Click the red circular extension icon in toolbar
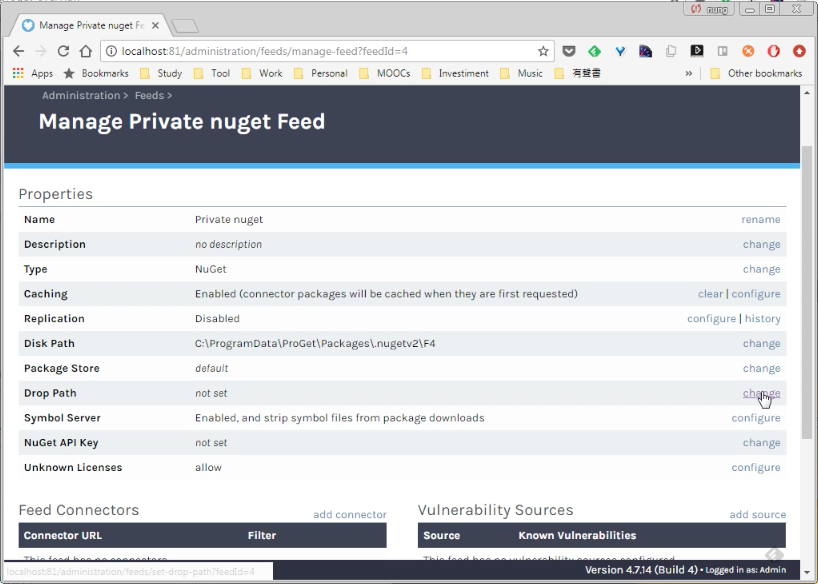Image resolution: width=818 pixels, height=584 pixels. 774,51
